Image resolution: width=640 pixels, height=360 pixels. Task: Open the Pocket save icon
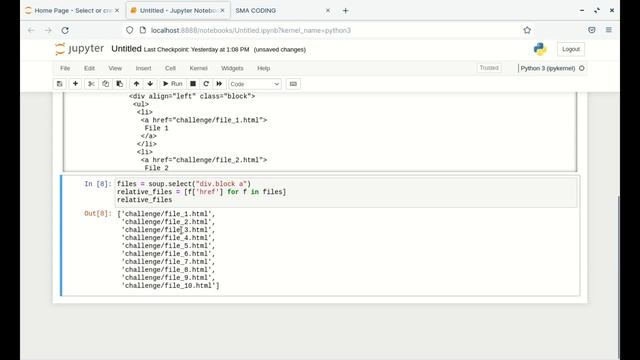click(x=591, y=30)
